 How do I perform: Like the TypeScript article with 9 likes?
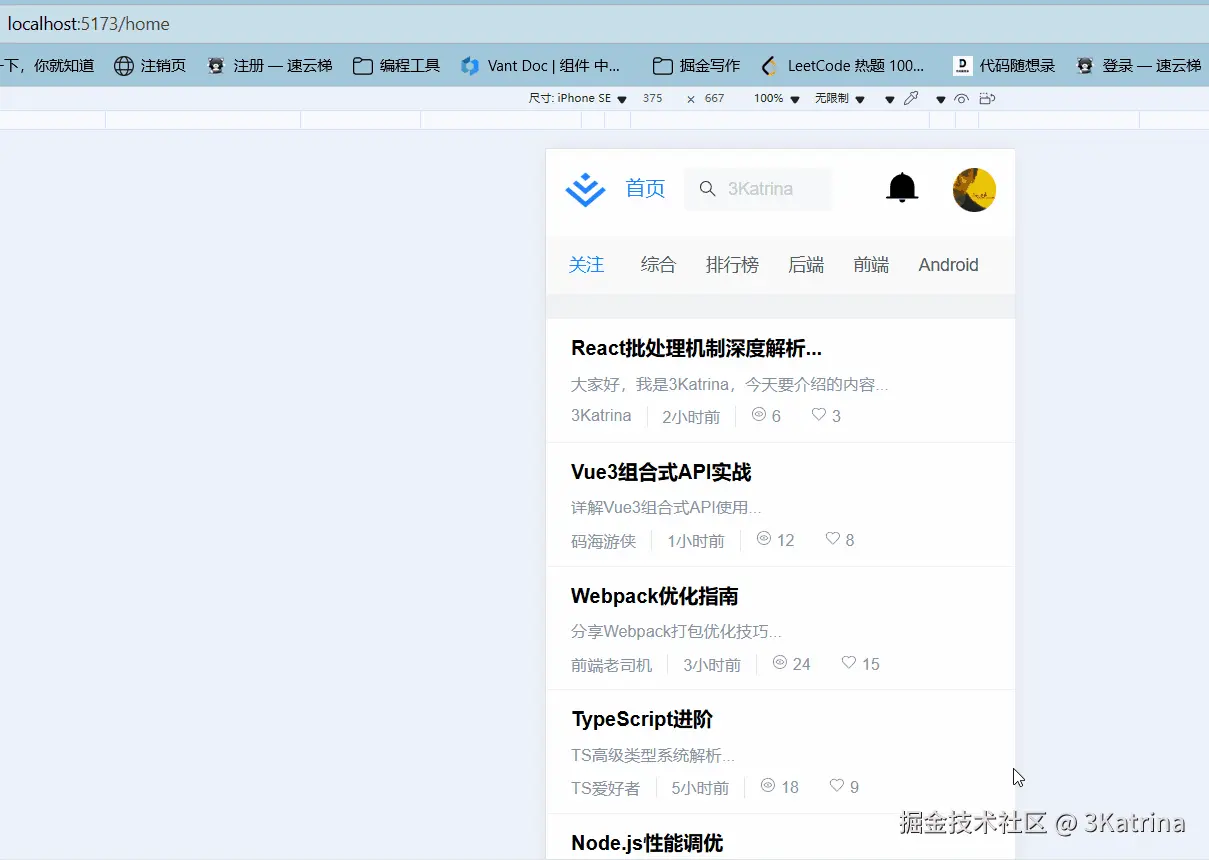(836, 785)
